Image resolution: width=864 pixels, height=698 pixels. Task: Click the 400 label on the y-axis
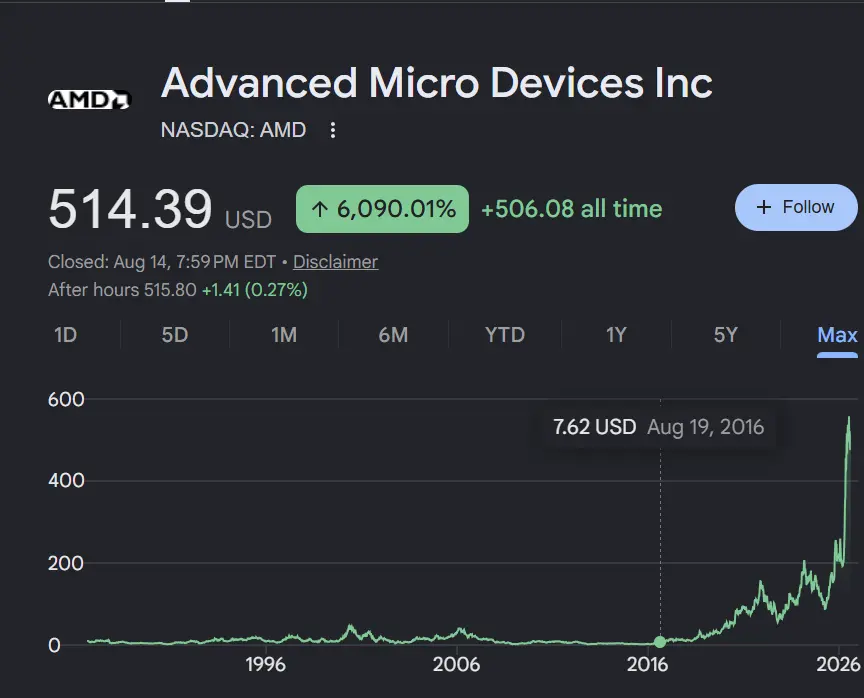point(66,480)
